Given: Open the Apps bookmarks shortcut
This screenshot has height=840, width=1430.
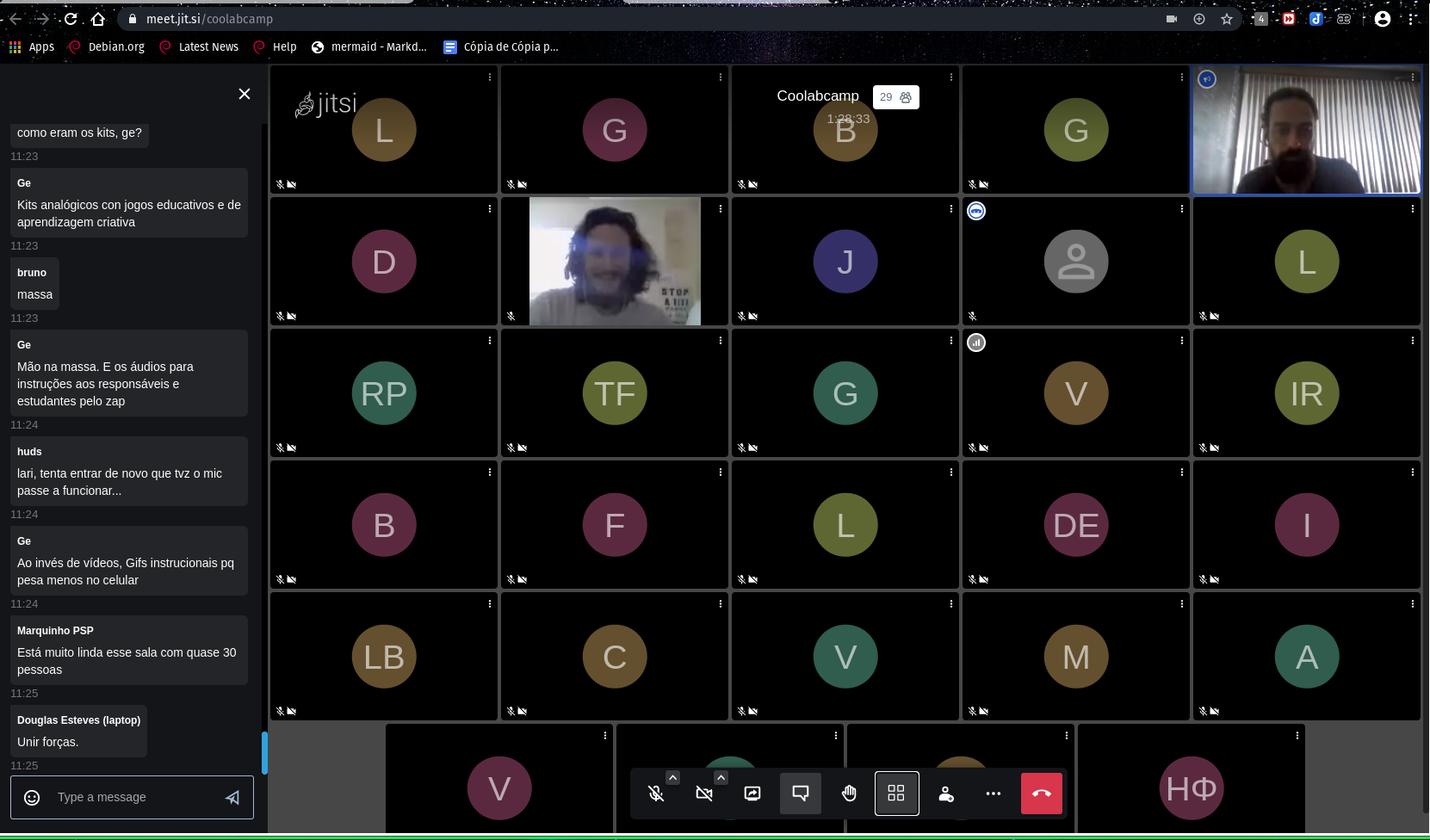Looking at the screenshot, I should [32, 47].
